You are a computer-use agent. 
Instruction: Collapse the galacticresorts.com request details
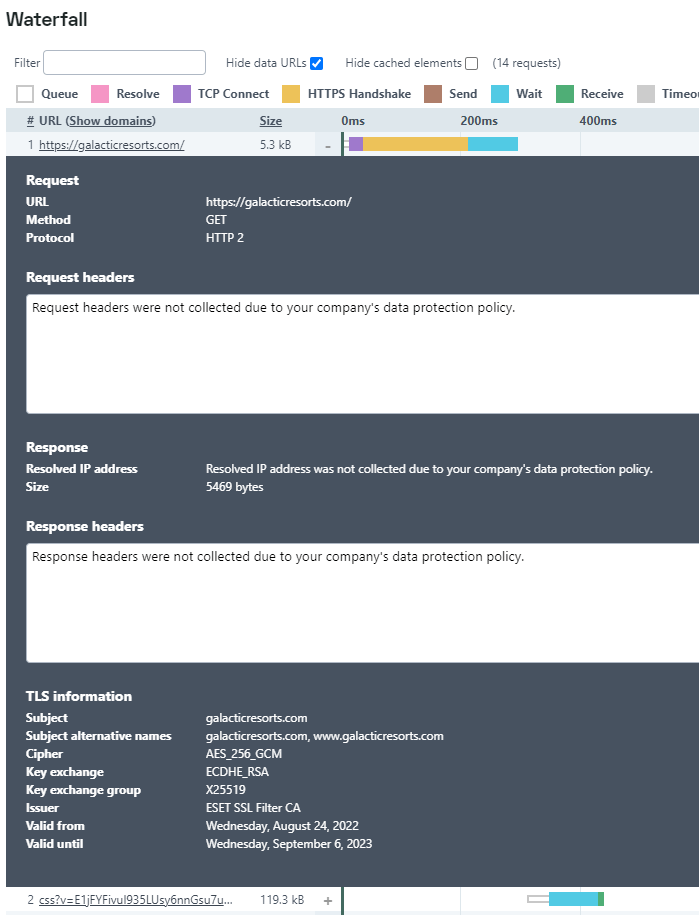tap(328, 146)
